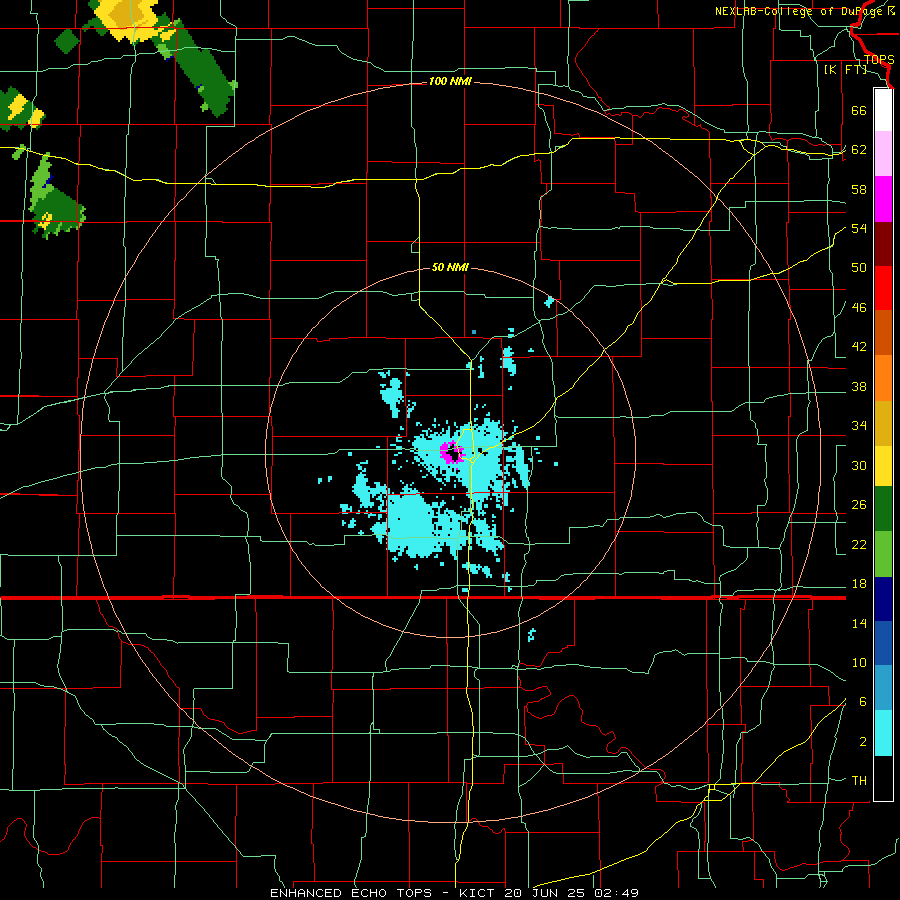Click the medium blue 14 kft legend swatch
Screen dimensions: 900x900
pos(883,642)
